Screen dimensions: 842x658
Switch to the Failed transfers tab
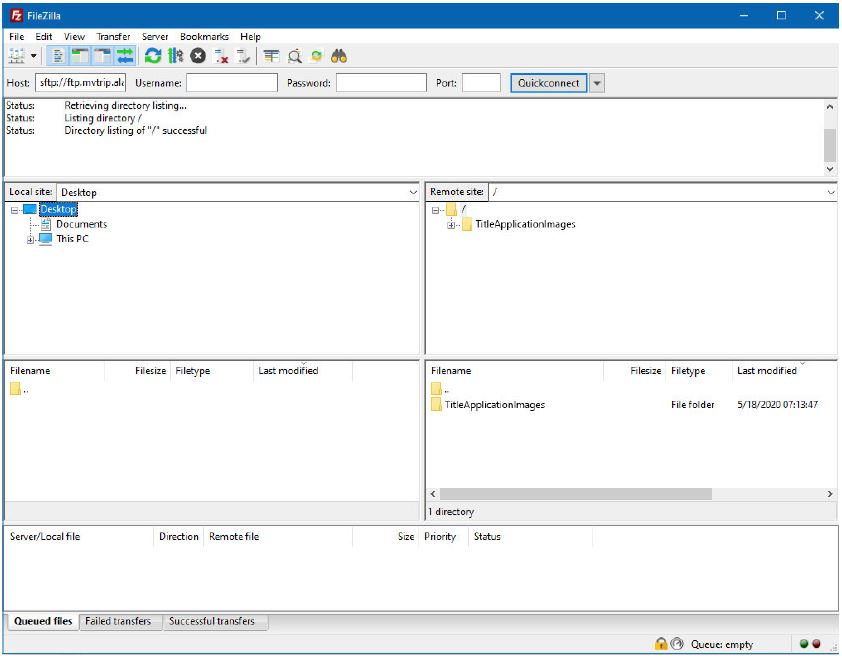[x=118, y=621]
